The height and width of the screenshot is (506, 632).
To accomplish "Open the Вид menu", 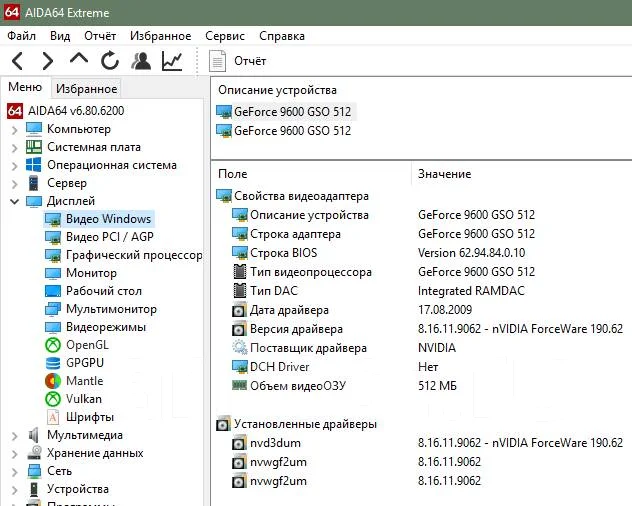I will click(x=60, y=36).
